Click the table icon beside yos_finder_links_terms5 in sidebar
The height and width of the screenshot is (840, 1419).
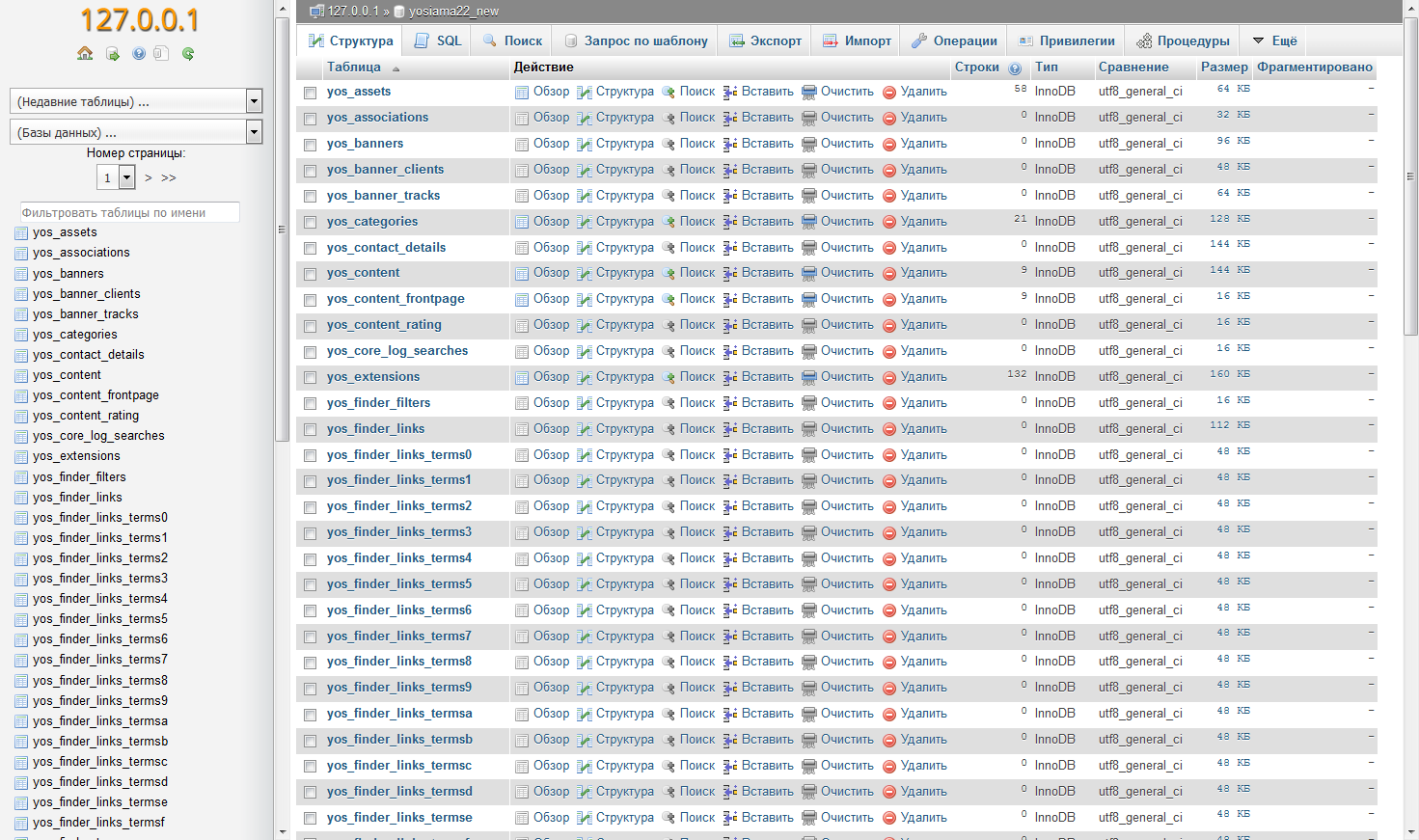coord(22,619)
